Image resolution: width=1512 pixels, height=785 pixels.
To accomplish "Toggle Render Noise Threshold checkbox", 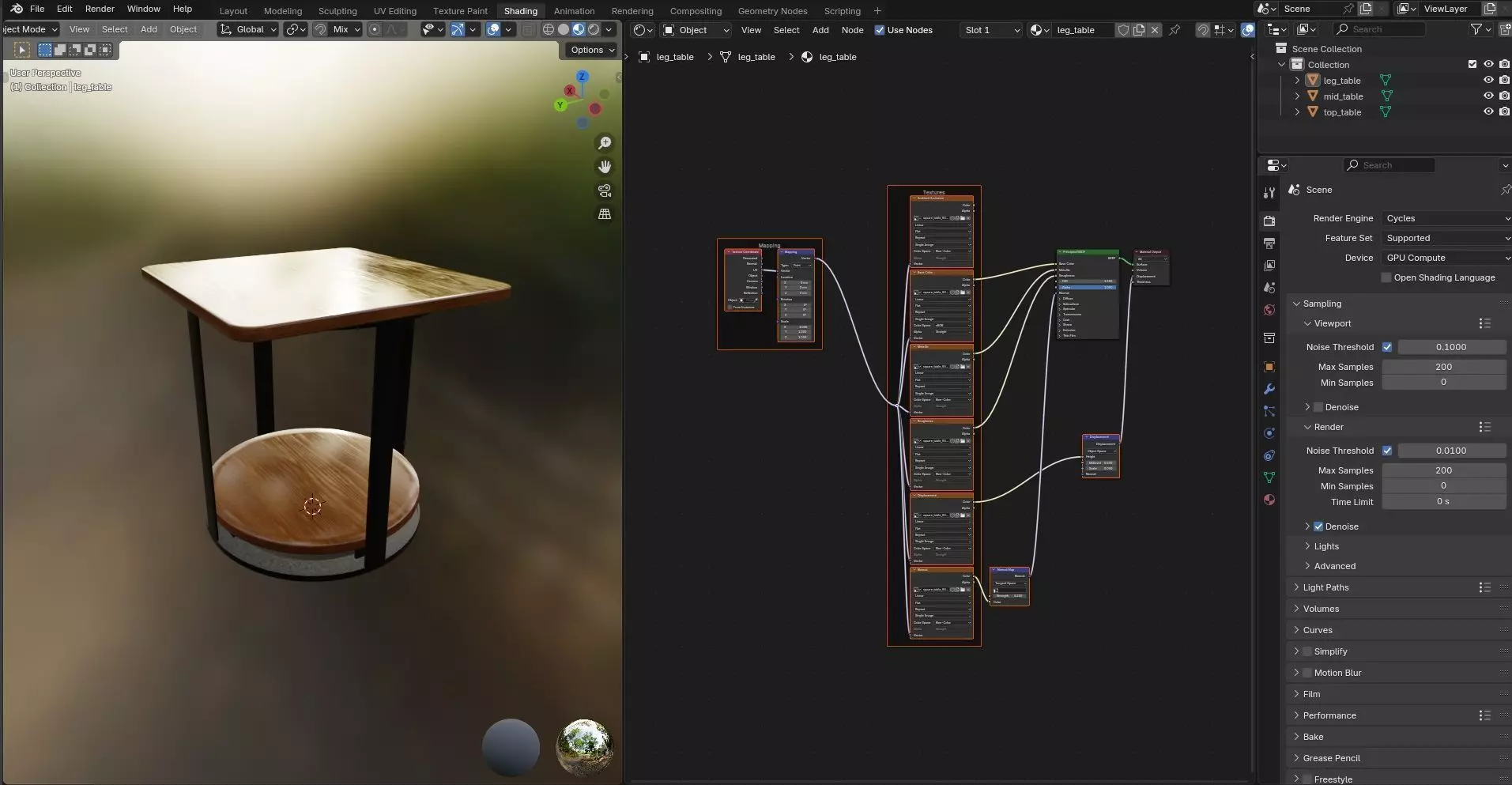I will [1387, 451].
